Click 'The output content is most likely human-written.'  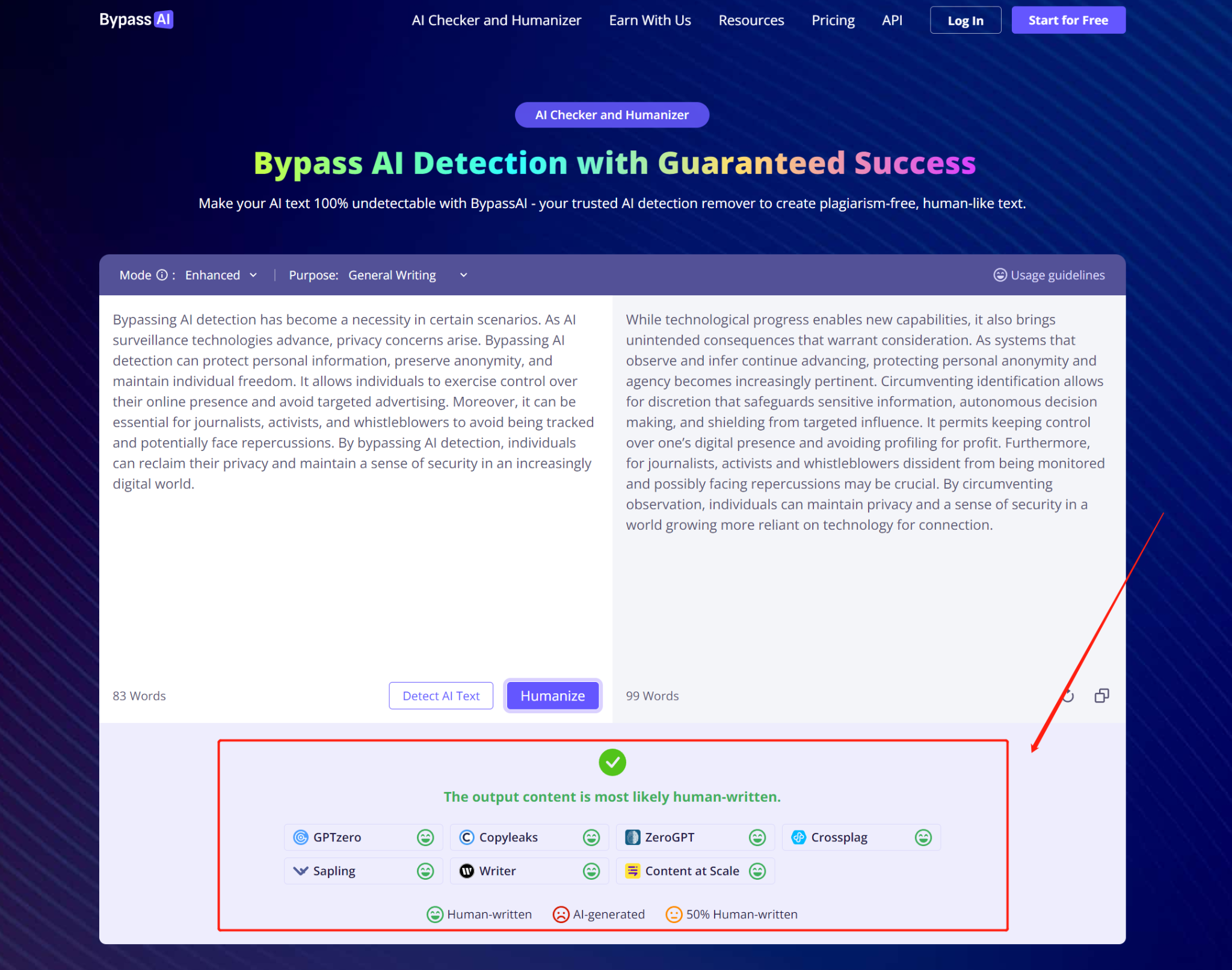point(612,797)
